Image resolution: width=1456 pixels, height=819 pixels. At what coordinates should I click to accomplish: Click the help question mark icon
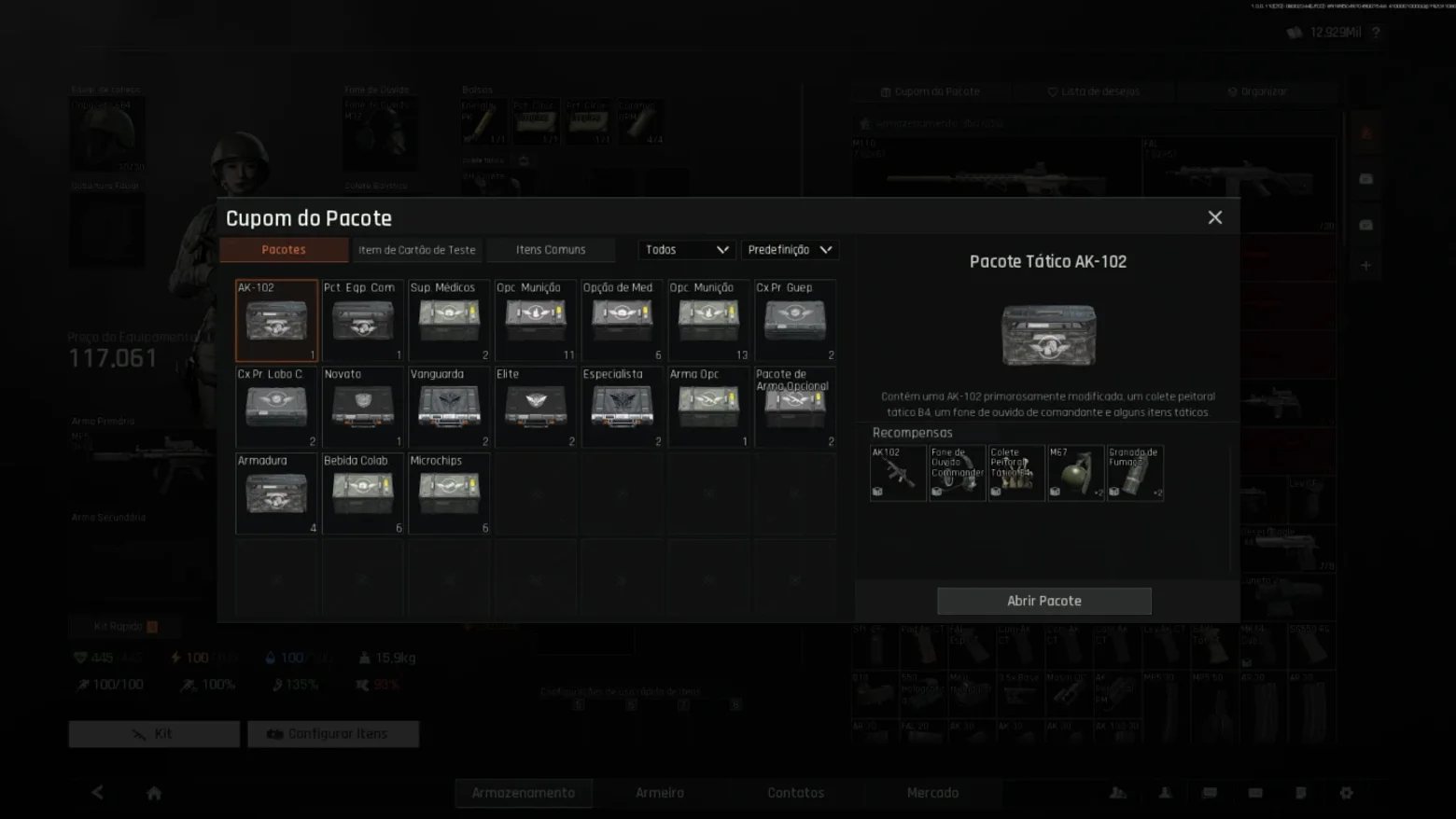1376,33
